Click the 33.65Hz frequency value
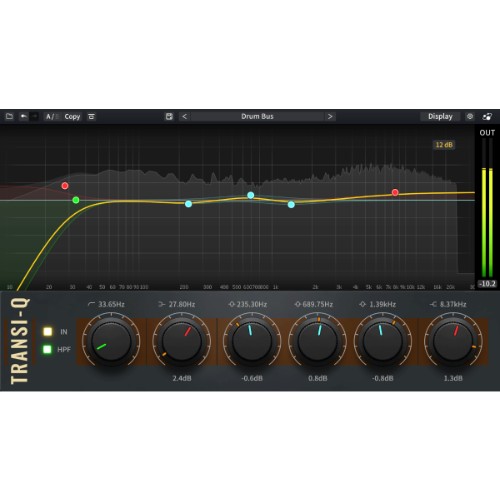Viewport: 500px width, 500px height. (x=111, y=304)
